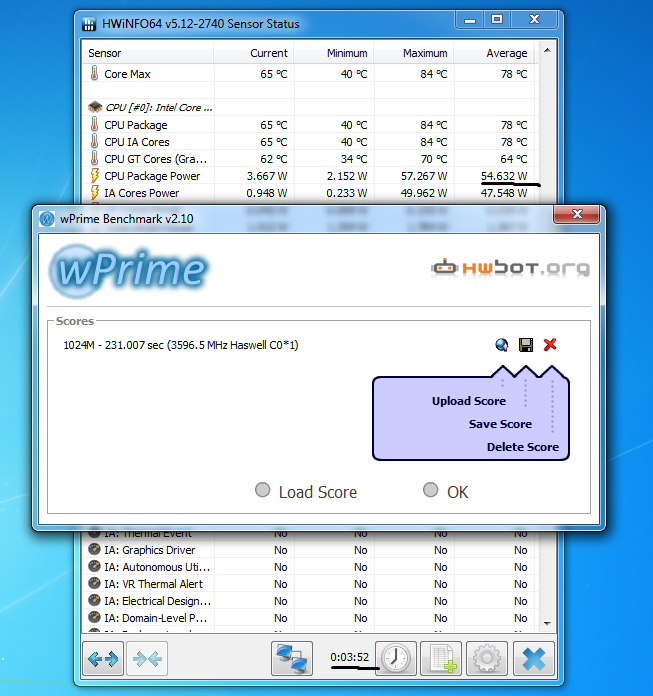653x696 pixels.
Task: Click the blue X close sensors button
Action: 534,658
